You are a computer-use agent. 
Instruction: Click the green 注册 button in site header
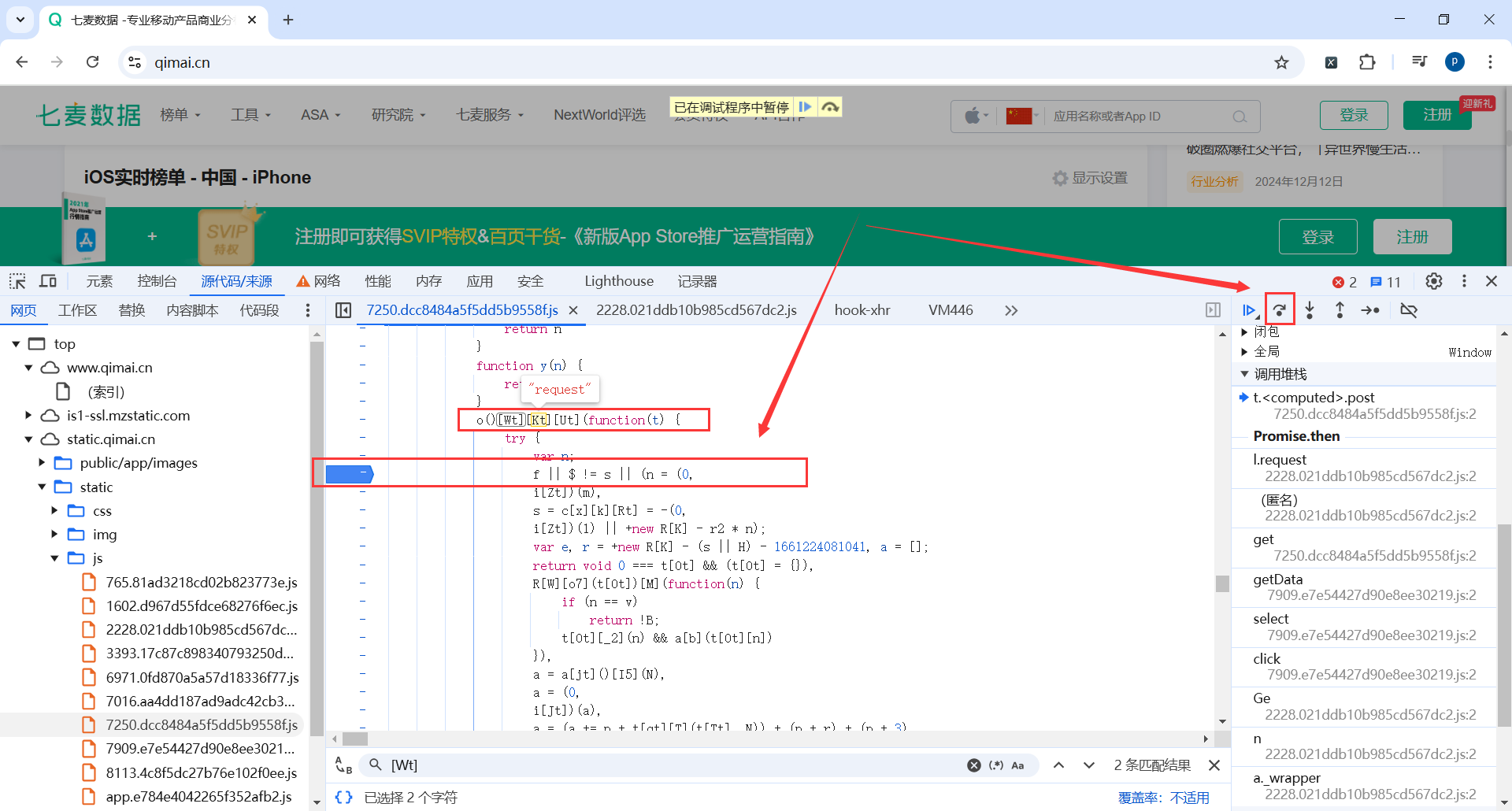(x=1437, y=115)
